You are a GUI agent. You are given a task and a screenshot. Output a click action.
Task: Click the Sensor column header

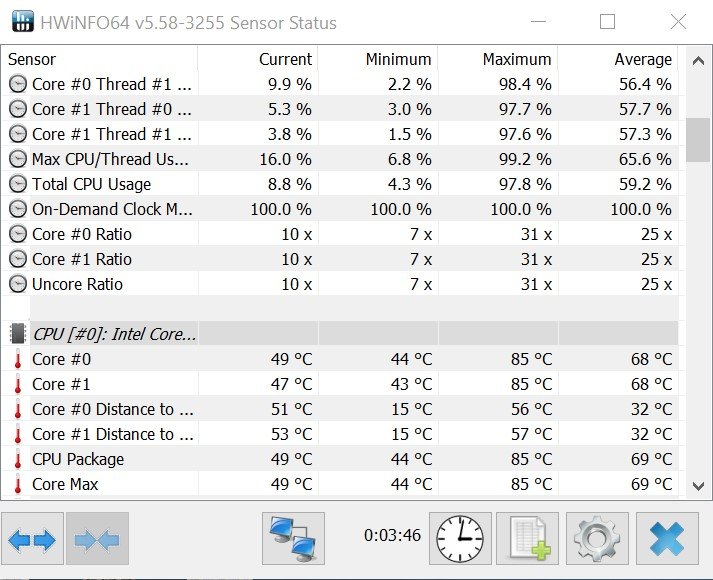point(100,59)
